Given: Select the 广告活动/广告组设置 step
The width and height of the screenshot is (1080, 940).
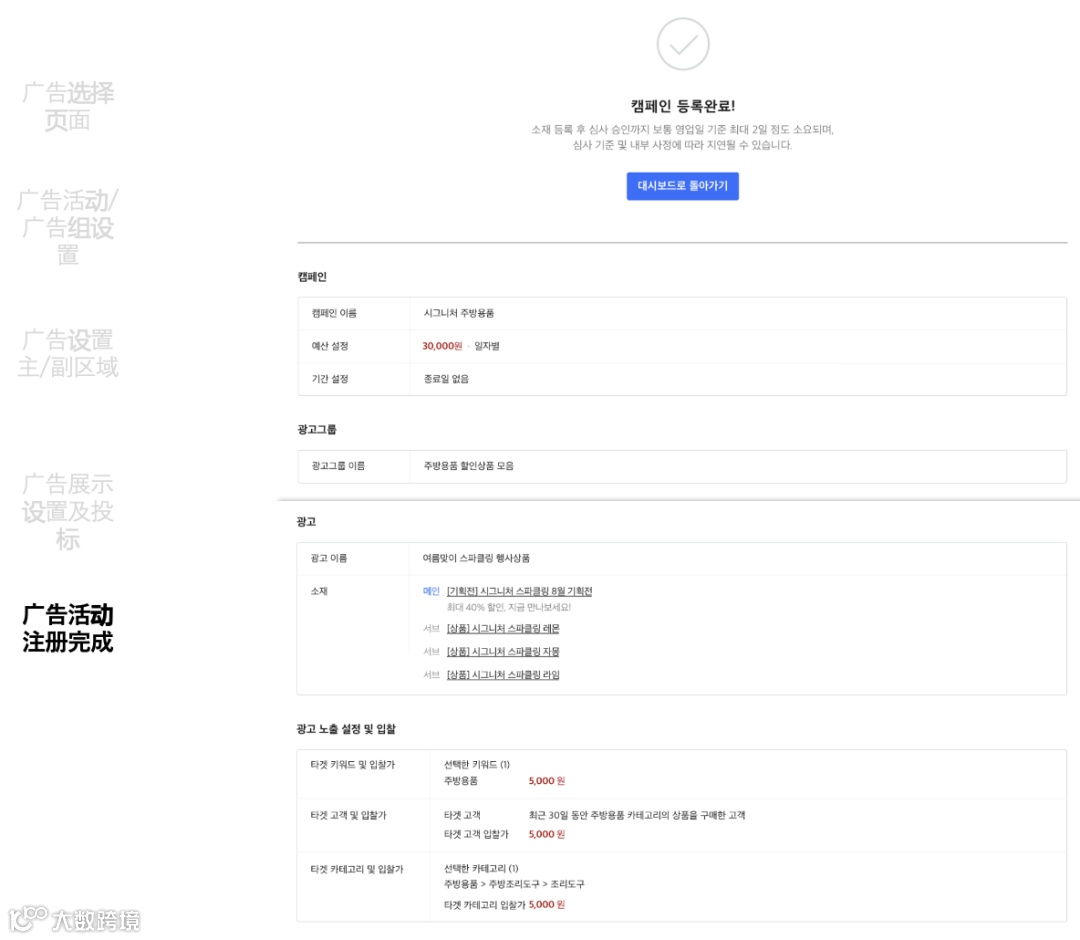Looking at the screenshot, I should pos(66,228).
